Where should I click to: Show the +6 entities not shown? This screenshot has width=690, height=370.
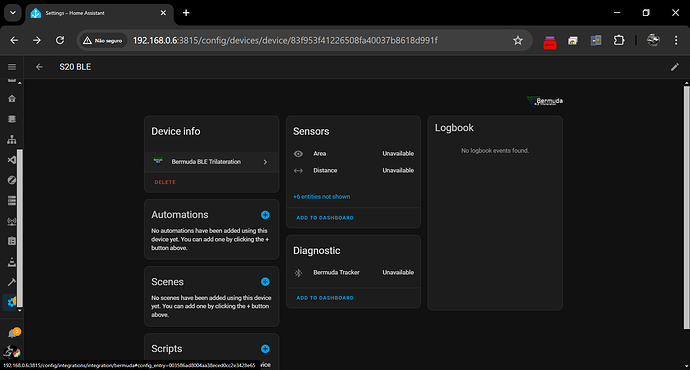pos(322,197)
